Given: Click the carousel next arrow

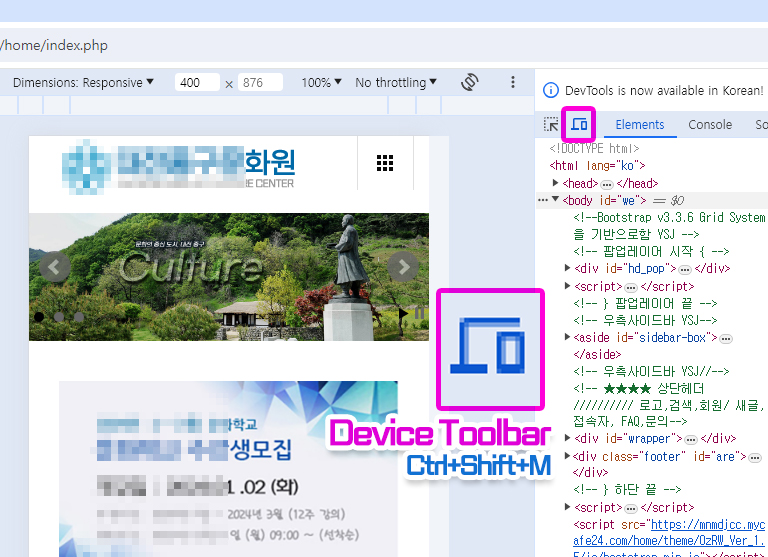Looking at the screenshot, I should (x=403, y=266).
